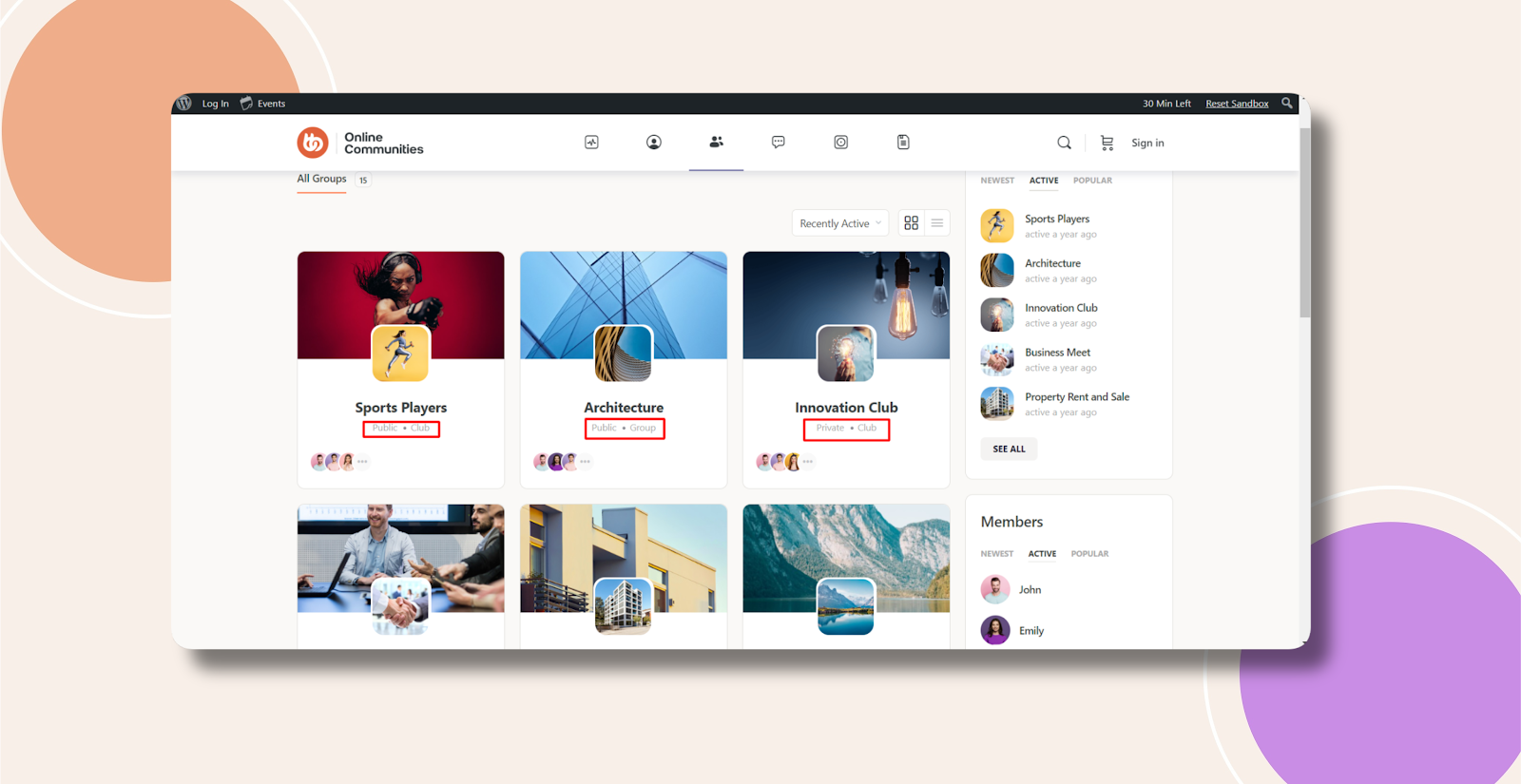Switch to list view layout
This screenshot has height=784, width=1521.
(937, 222)
